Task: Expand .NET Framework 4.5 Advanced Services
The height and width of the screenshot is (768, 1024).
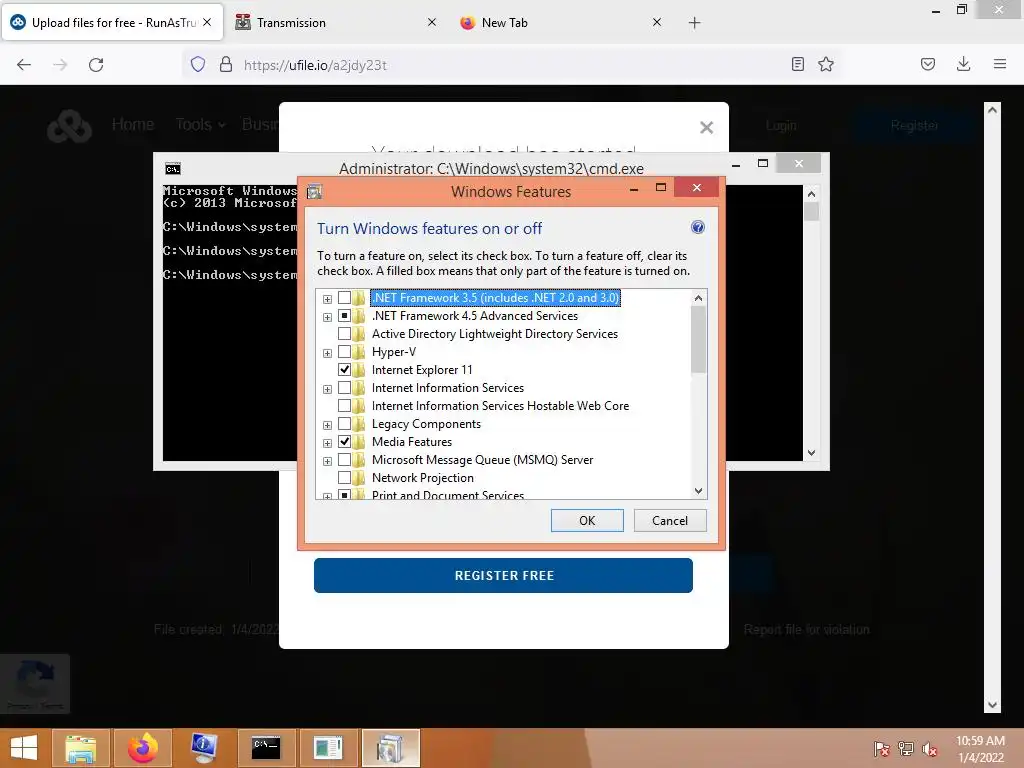Action: click(x=327, y=317)
